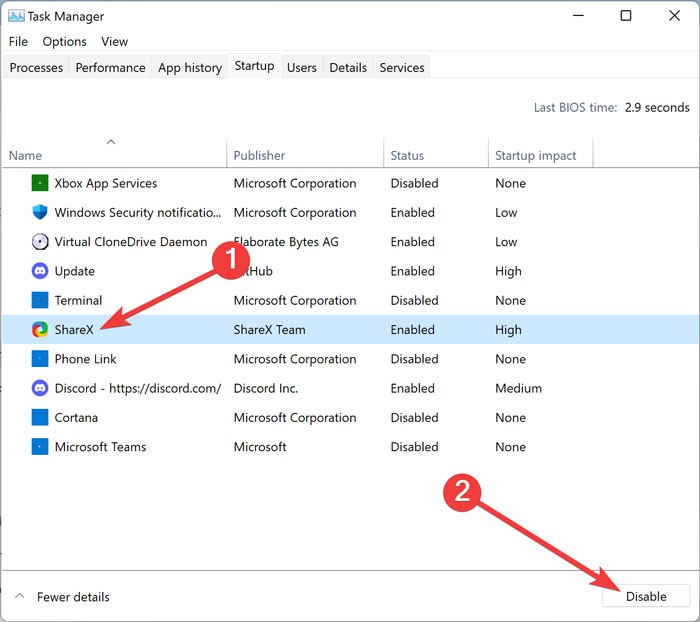Select the Xbox App Services row name
The height and width of the screenshot is (622, 700).
[106, 183]
